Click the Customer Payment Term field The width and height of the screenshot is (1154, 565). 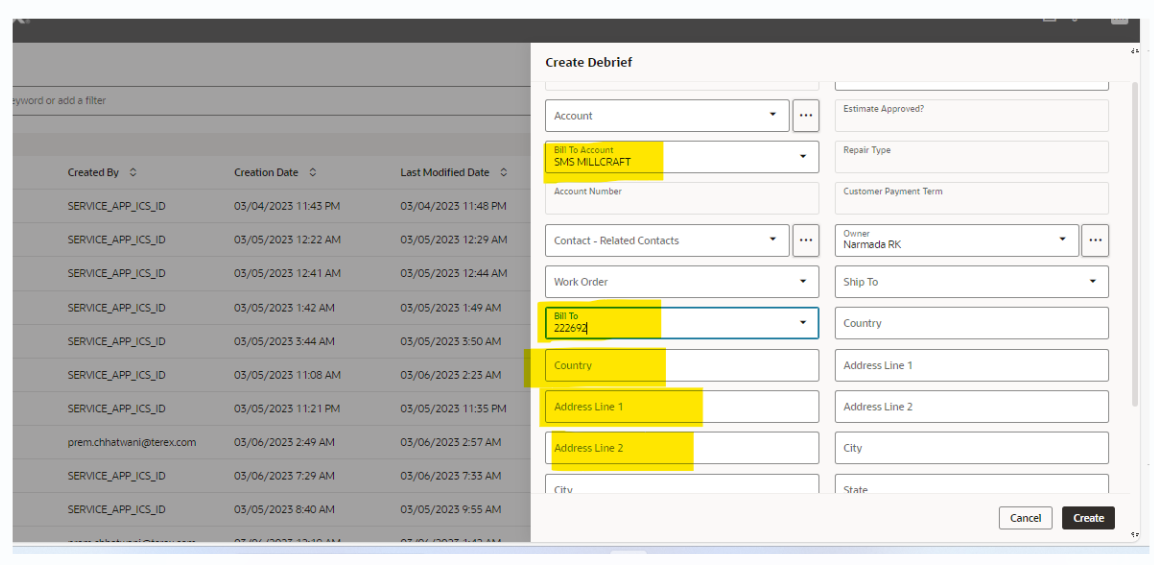click(971, 199)
